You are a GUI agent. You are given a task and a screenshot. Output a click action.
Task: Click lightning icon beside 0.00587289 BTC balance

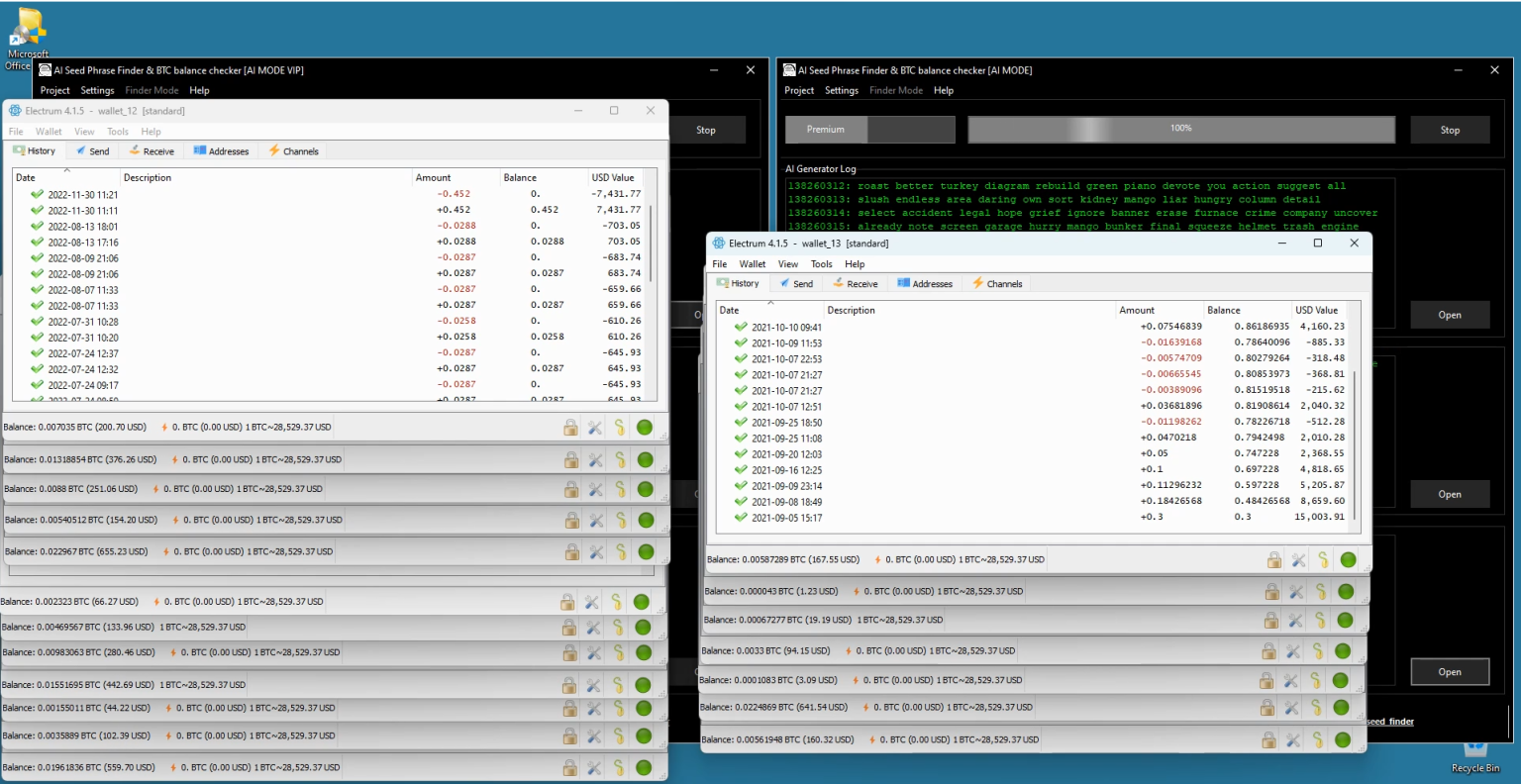(x=876, y=560)
